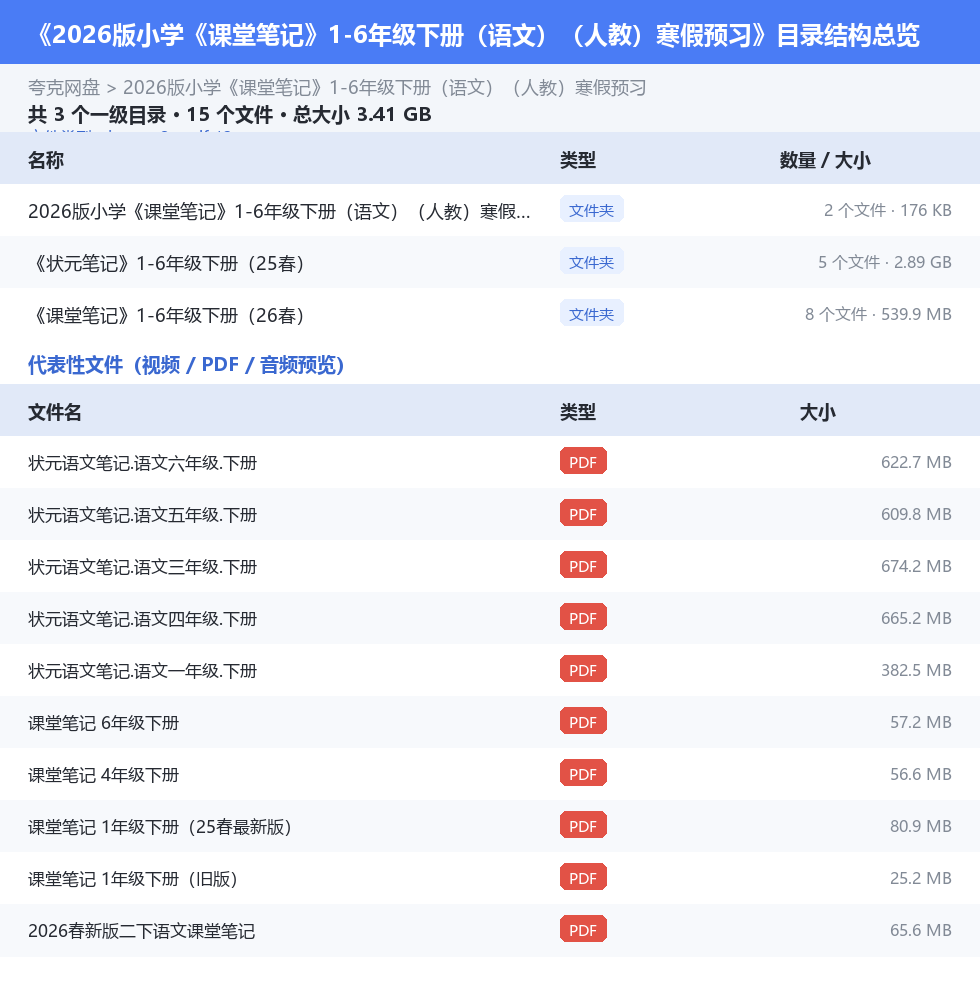Open folder 2026版小学《课堂笔记》1-6年级下册（语文）（人教）寒假...
Viewport: 980px width, 988px height.
[x=279, y=211]
